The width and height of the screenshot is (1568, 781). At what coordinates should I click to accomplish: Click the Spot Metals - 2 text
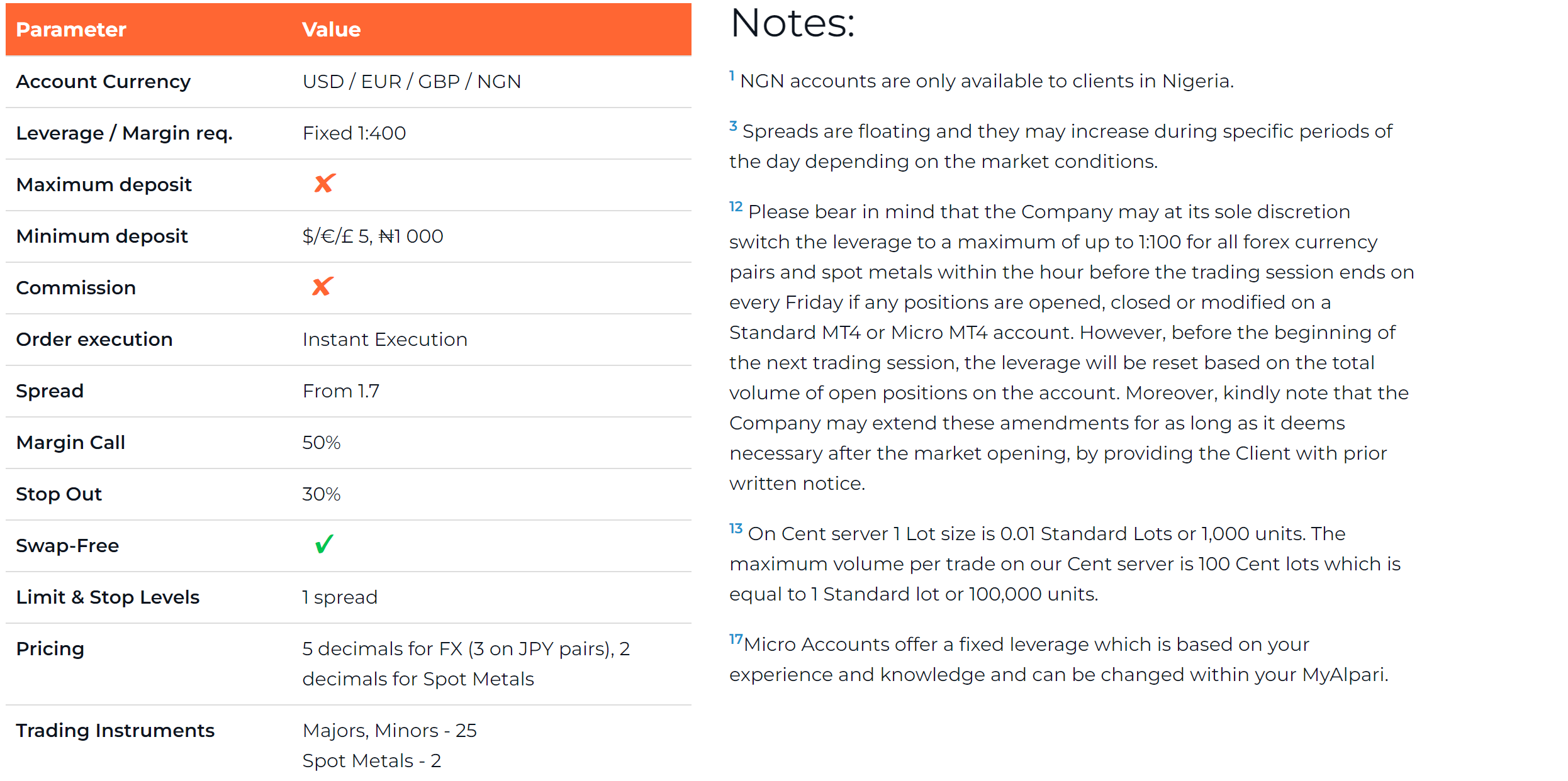coord(371,761)
